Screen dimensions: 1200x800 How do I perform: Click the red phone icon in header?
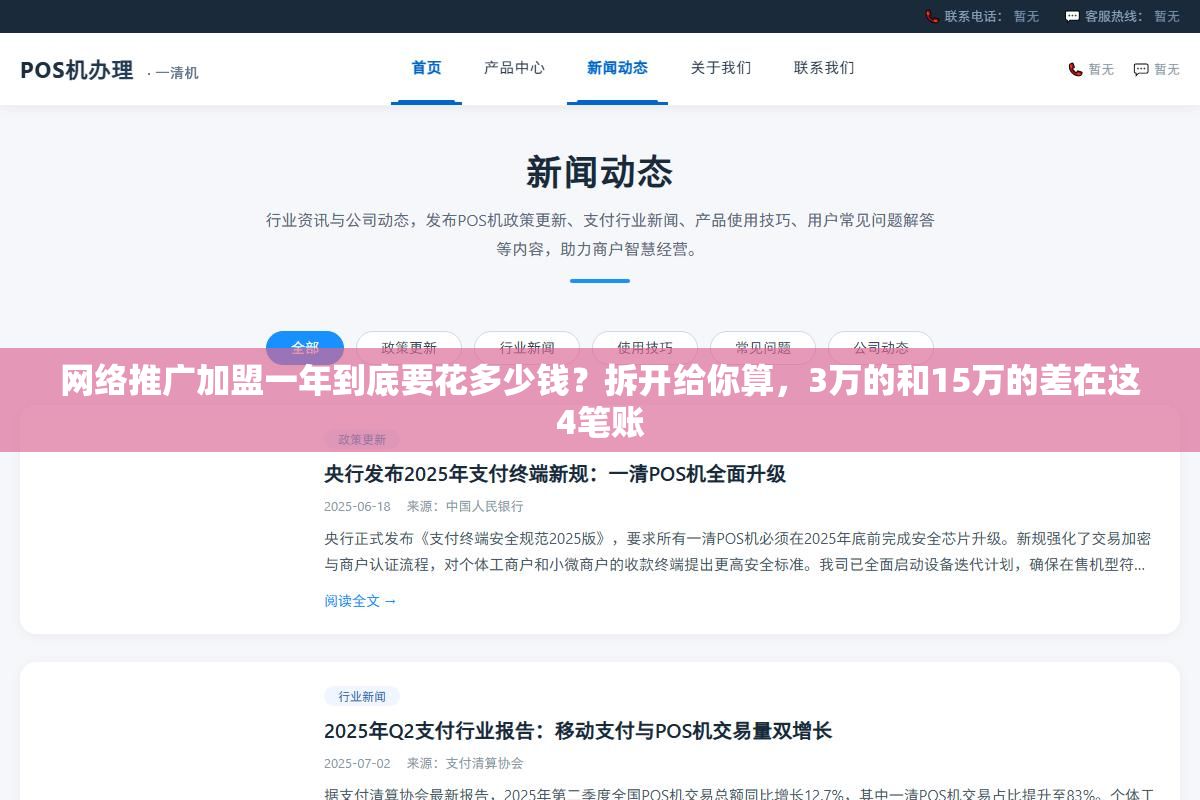[1075, 69]
